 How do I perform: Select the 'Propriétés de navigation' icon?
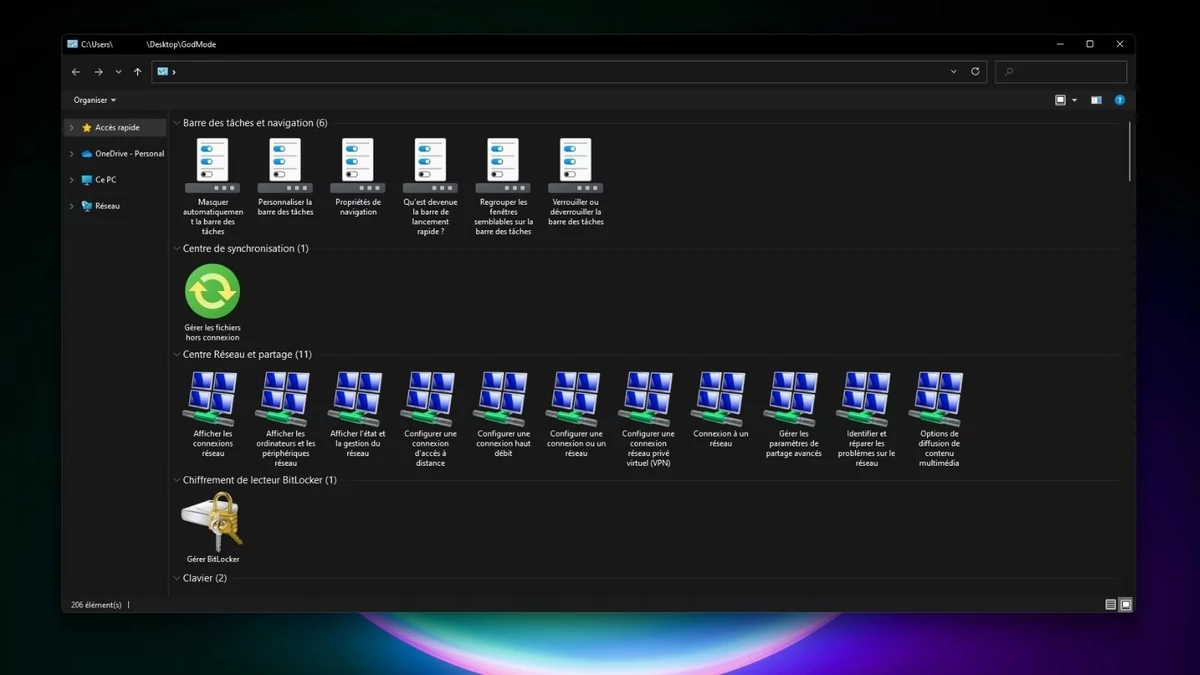click(358, 166)
